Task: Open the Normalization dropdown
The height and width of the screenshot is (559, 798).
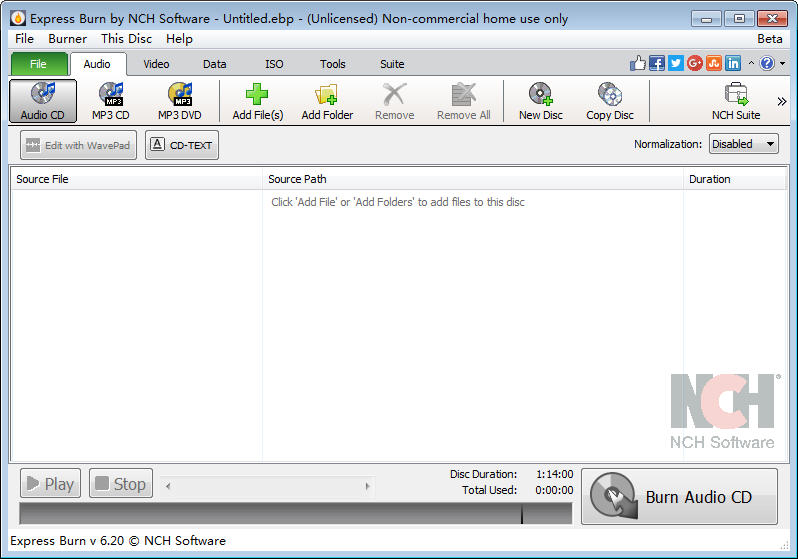Action: click(x=744, y=144)
